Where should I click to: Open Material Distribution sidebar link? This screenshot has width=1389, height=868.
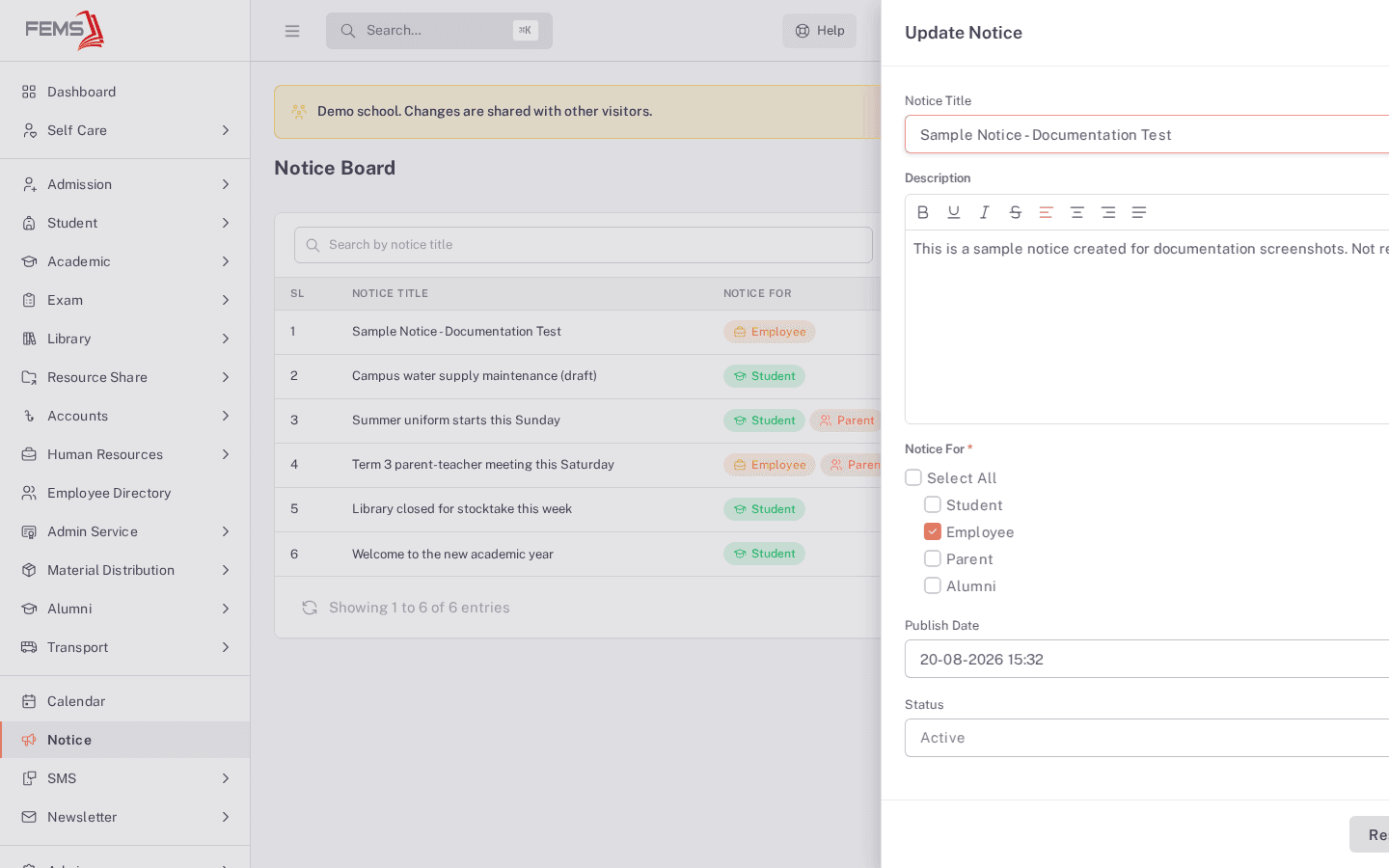pyautogui.click(x=125, y=570)
